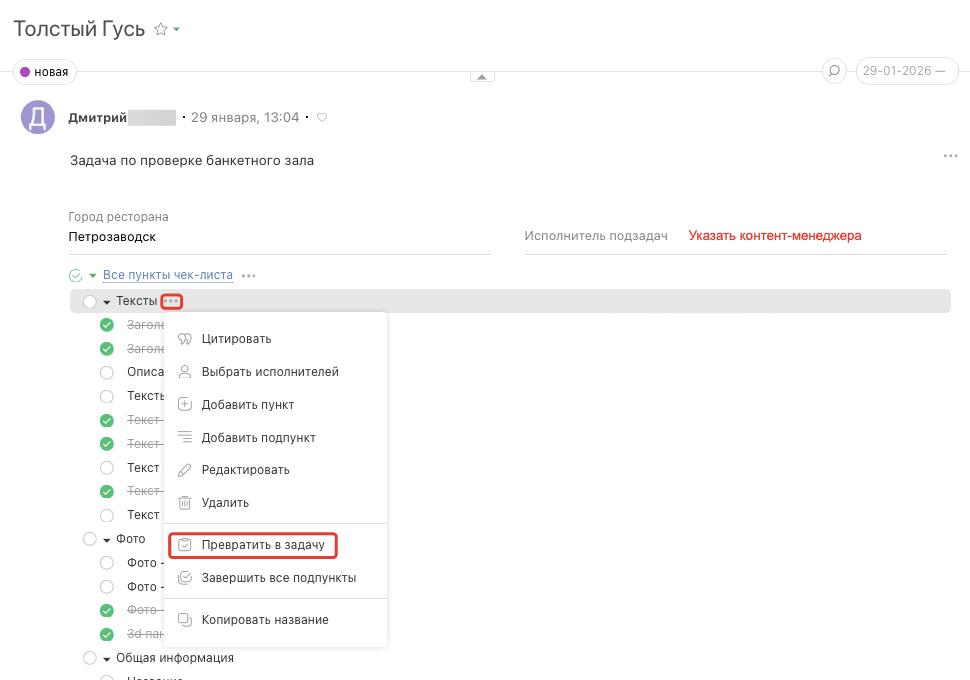
Task: Toggle the Фото item checkbox
Action: tap(90, 539)
